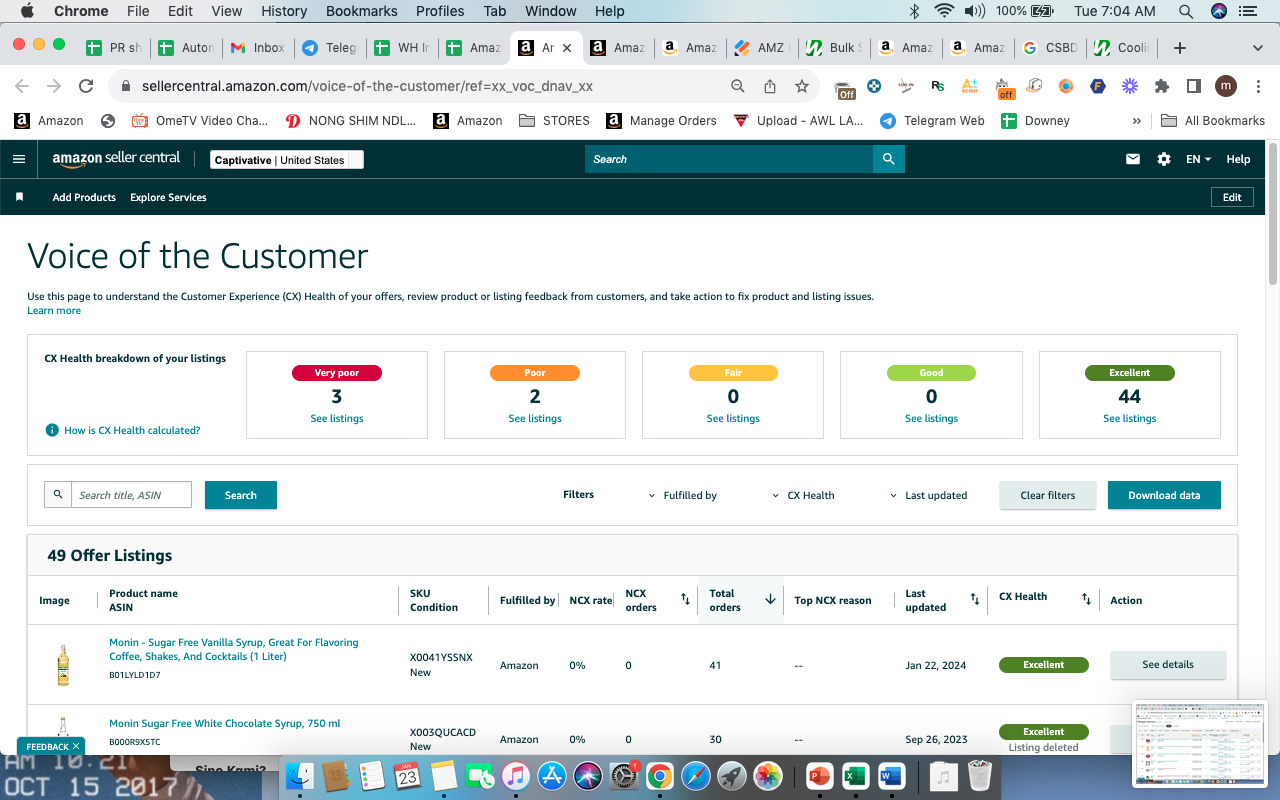Show hidden bookmarks with the chevron
This screenshot has width=1280, height=800.
point(1136,121)
